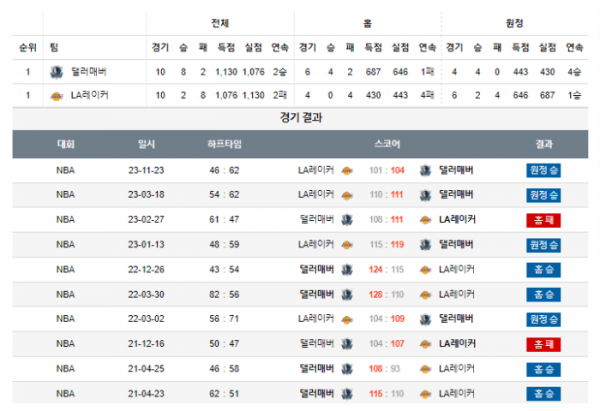Click score 108 : 111 for 23-02-27
The height and width of the screenshot is (411, 600).
[386, 220]
